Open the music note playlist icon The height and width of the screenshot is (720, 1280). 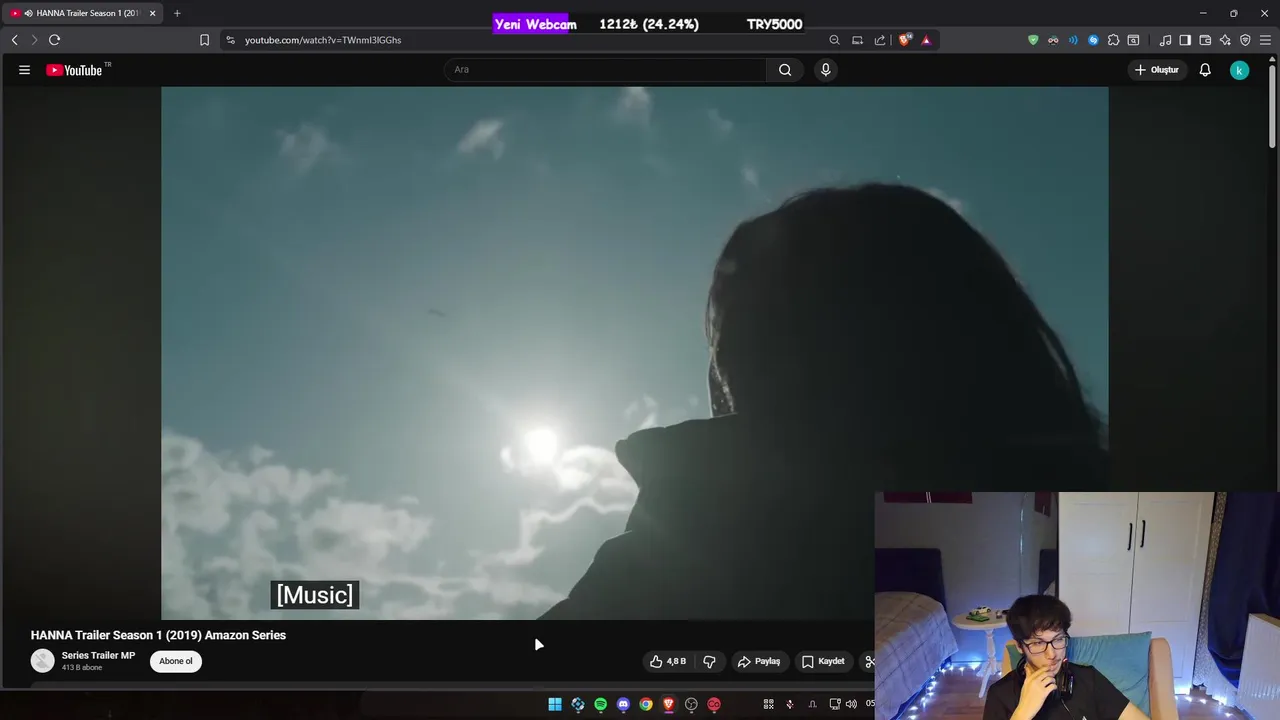coord(1165,40)
